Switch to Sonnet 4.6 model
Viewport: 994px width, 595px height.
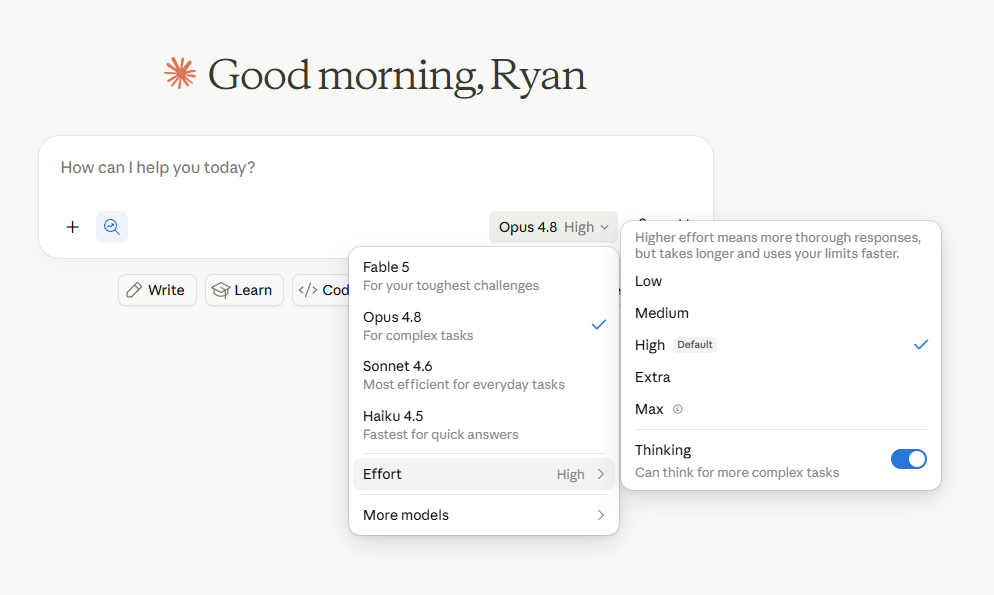tap(484, 375)
